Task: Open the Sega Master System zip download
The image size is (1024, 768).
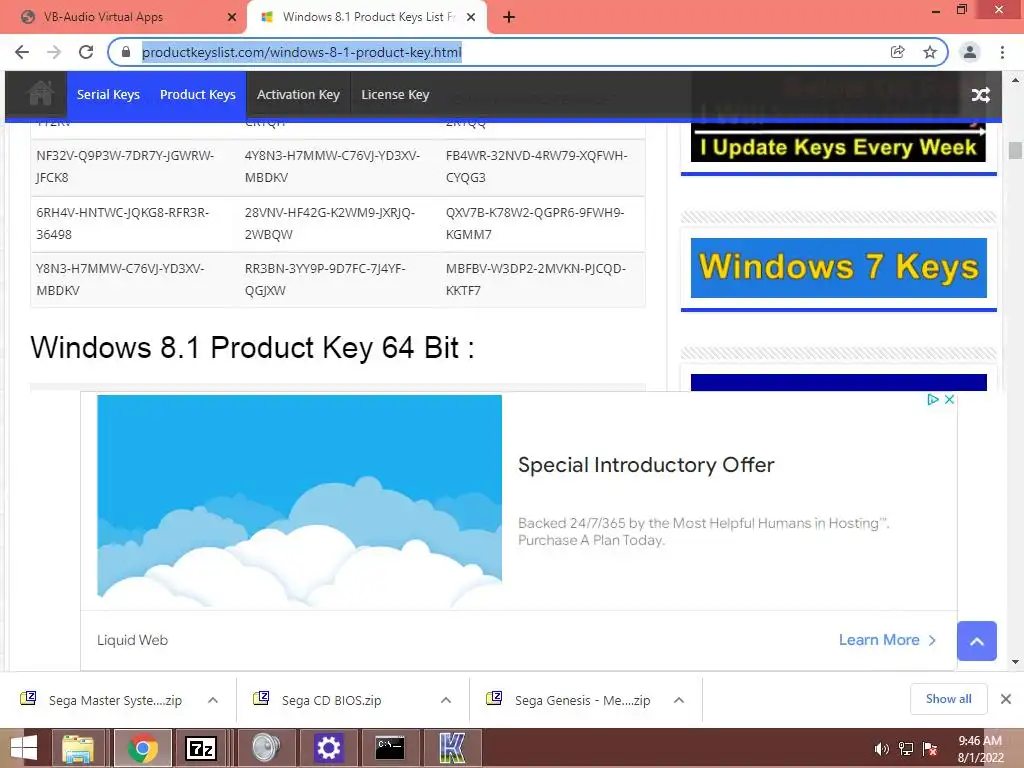Action: click(x=114, y=700)
